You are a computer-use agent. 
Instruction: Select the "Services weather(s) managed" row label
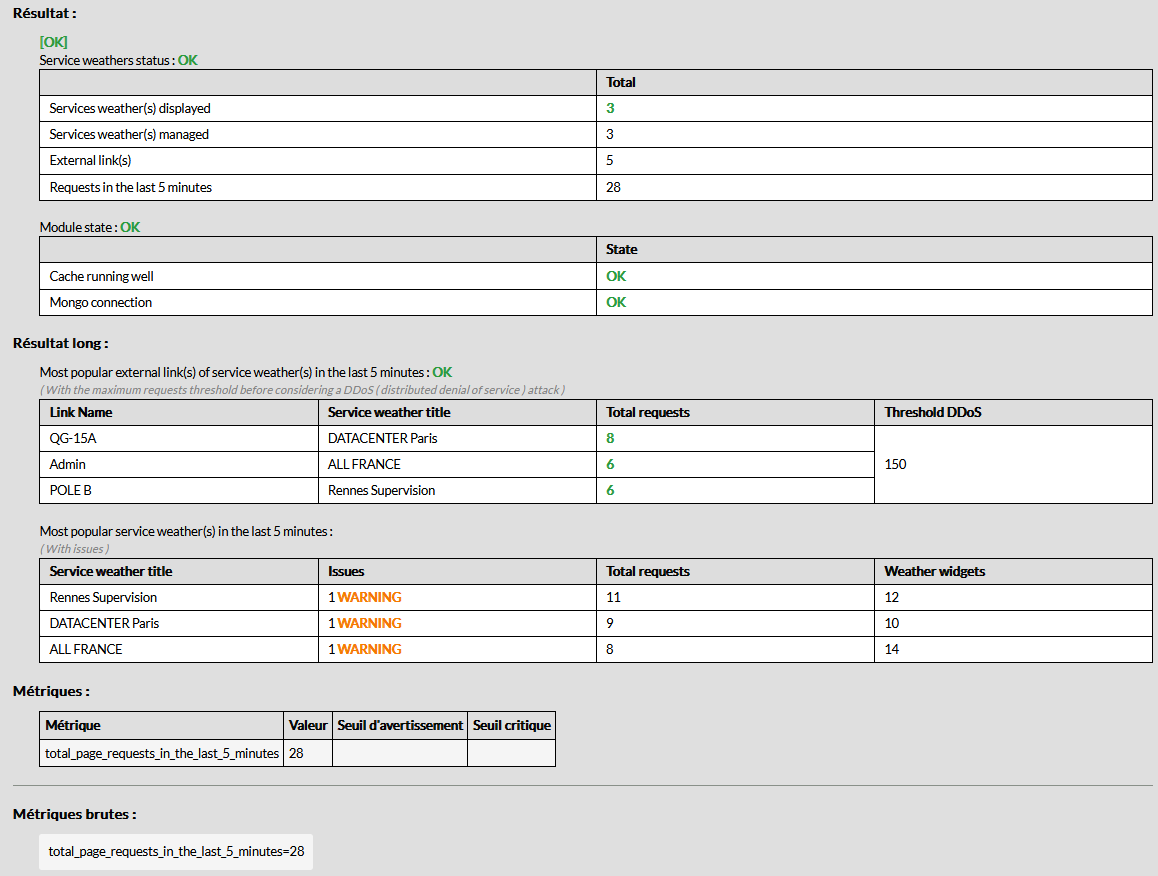(x=129, y=134)
